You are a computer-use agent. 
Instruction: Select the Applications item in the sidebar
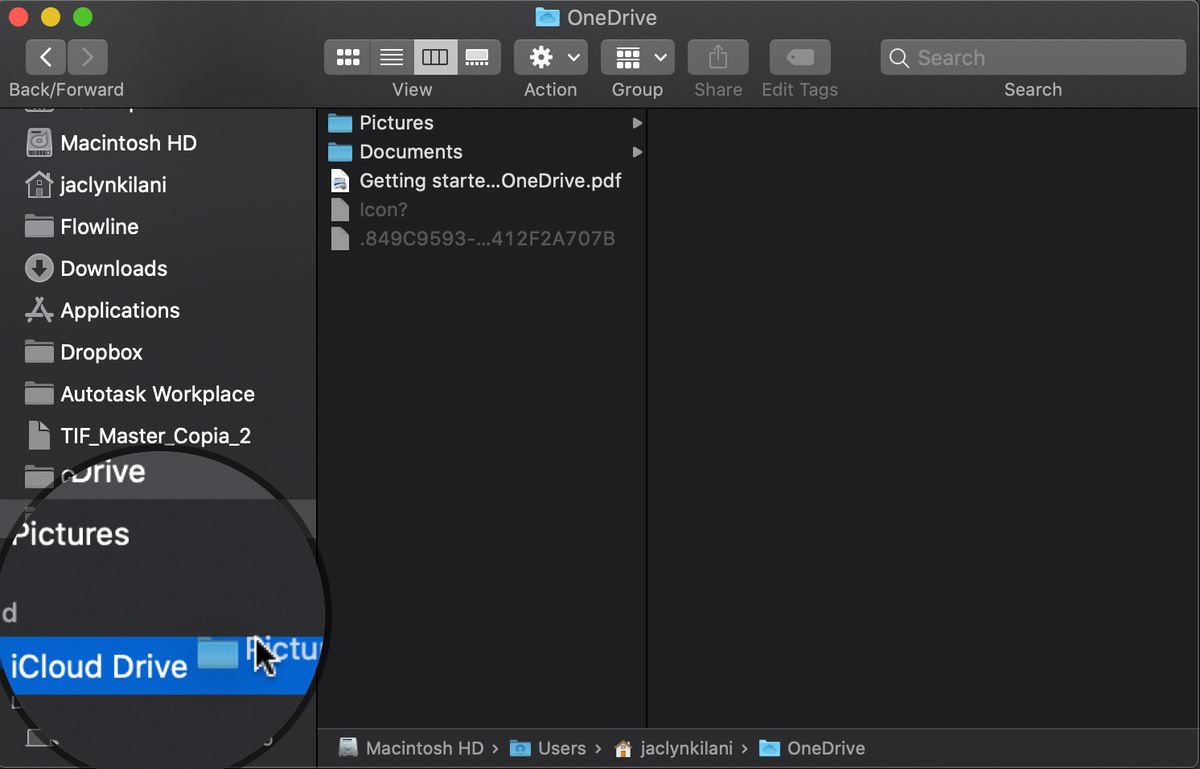118,310
